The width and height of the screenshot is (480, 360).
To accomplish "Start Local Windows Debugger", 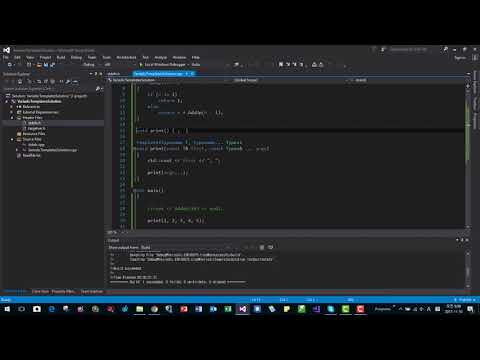I will point(162,64).
